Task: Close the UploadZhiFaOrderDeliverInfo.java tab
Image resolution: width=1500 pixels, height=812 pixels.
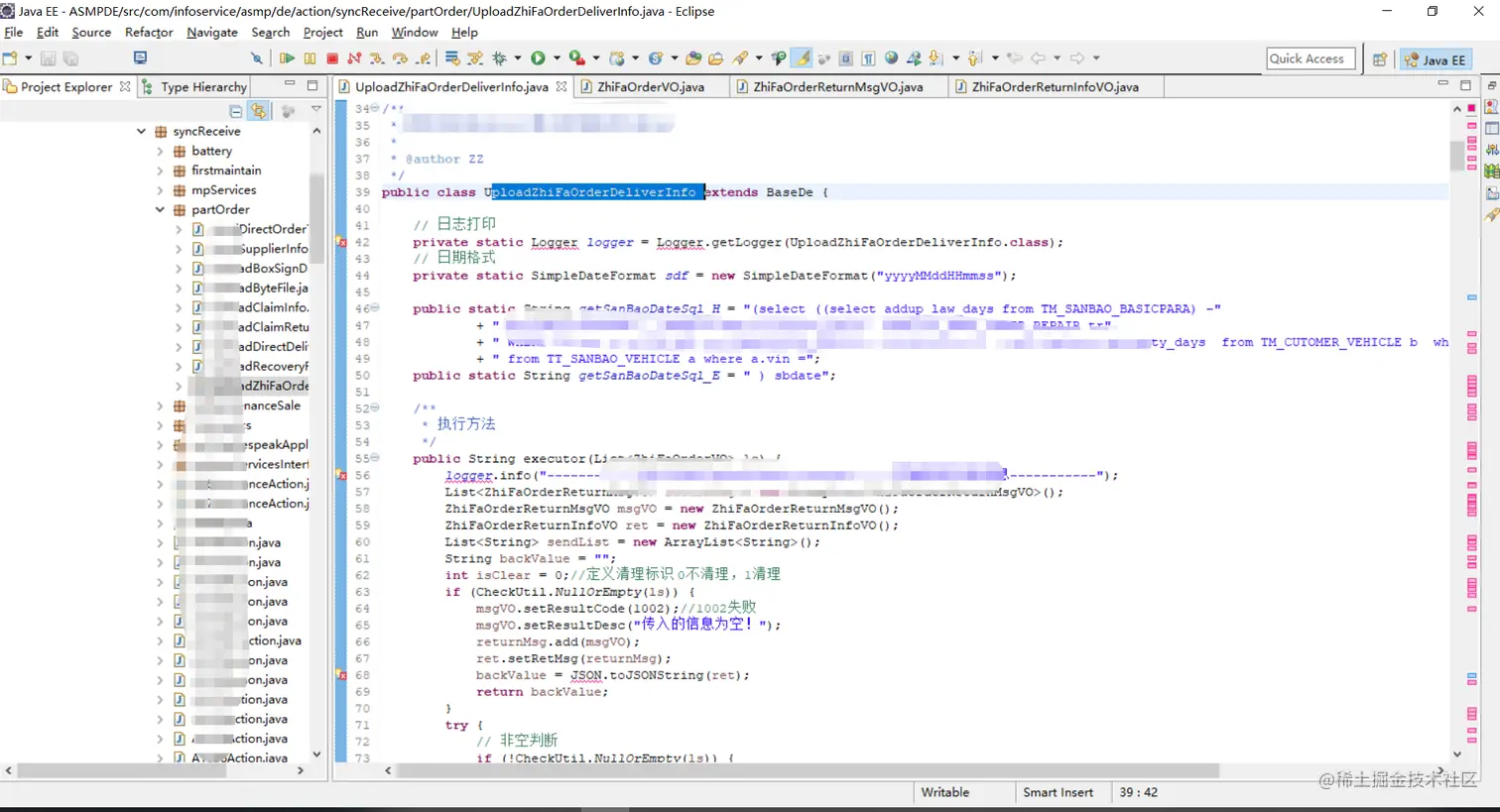Action: [x=562, y=87]
